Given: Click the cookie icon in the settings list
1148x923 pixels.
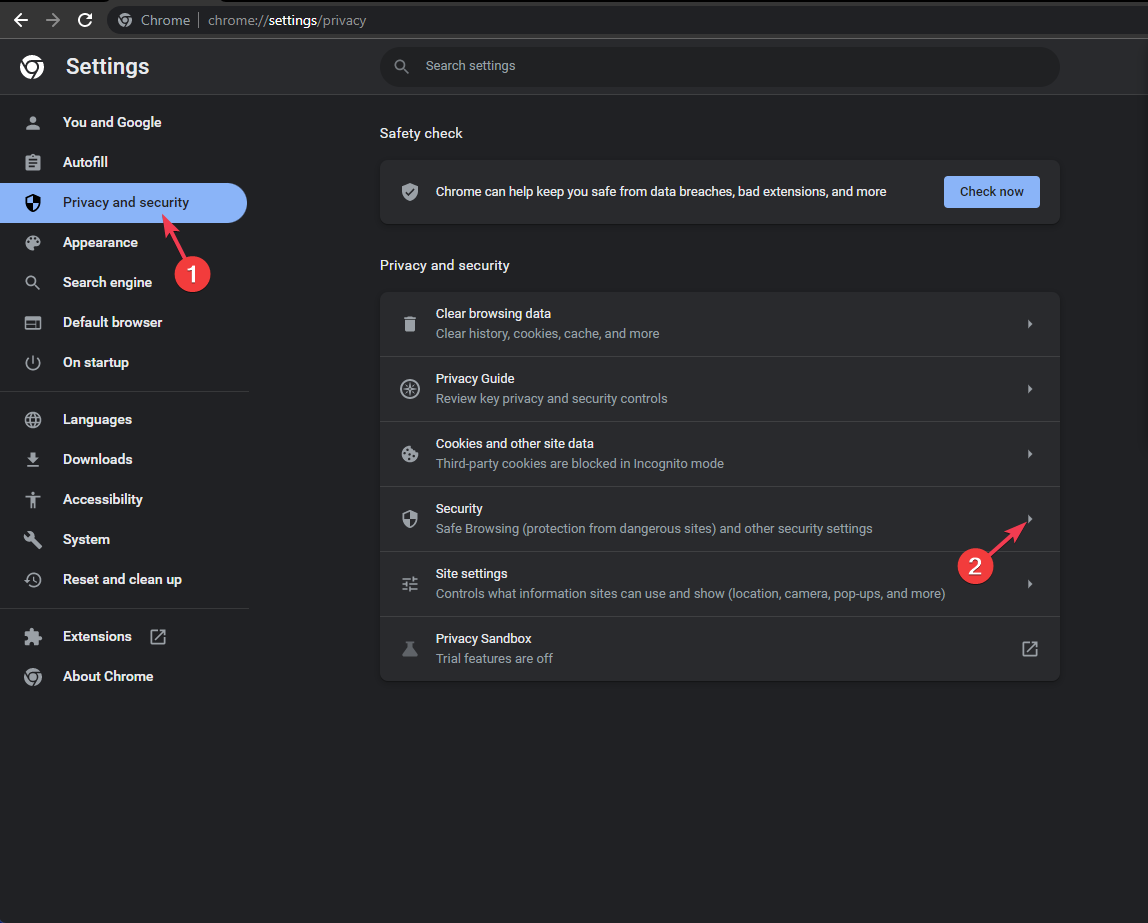Looking at the screenshot, I should coord(409,454).
